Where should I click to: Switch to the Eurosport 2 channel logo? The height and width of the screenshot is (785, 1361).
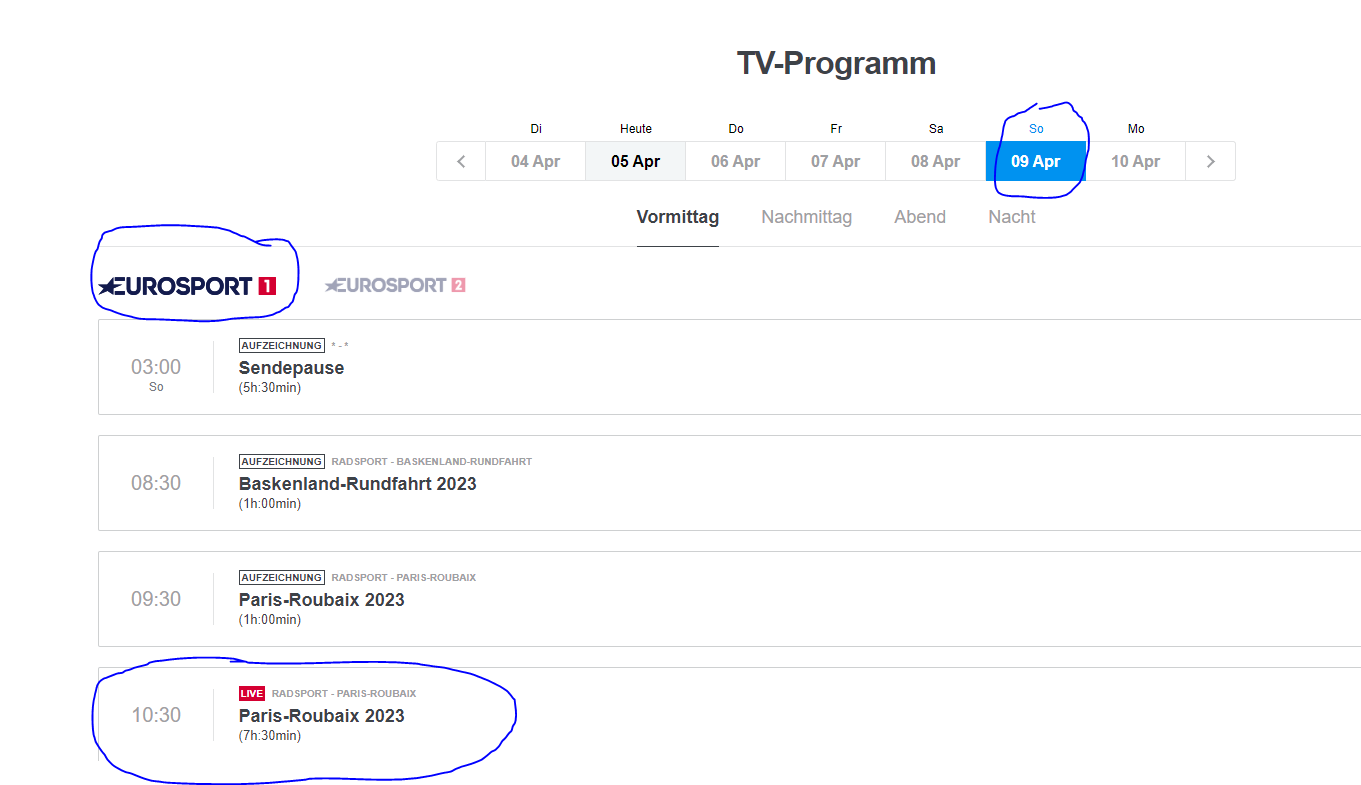395,285
